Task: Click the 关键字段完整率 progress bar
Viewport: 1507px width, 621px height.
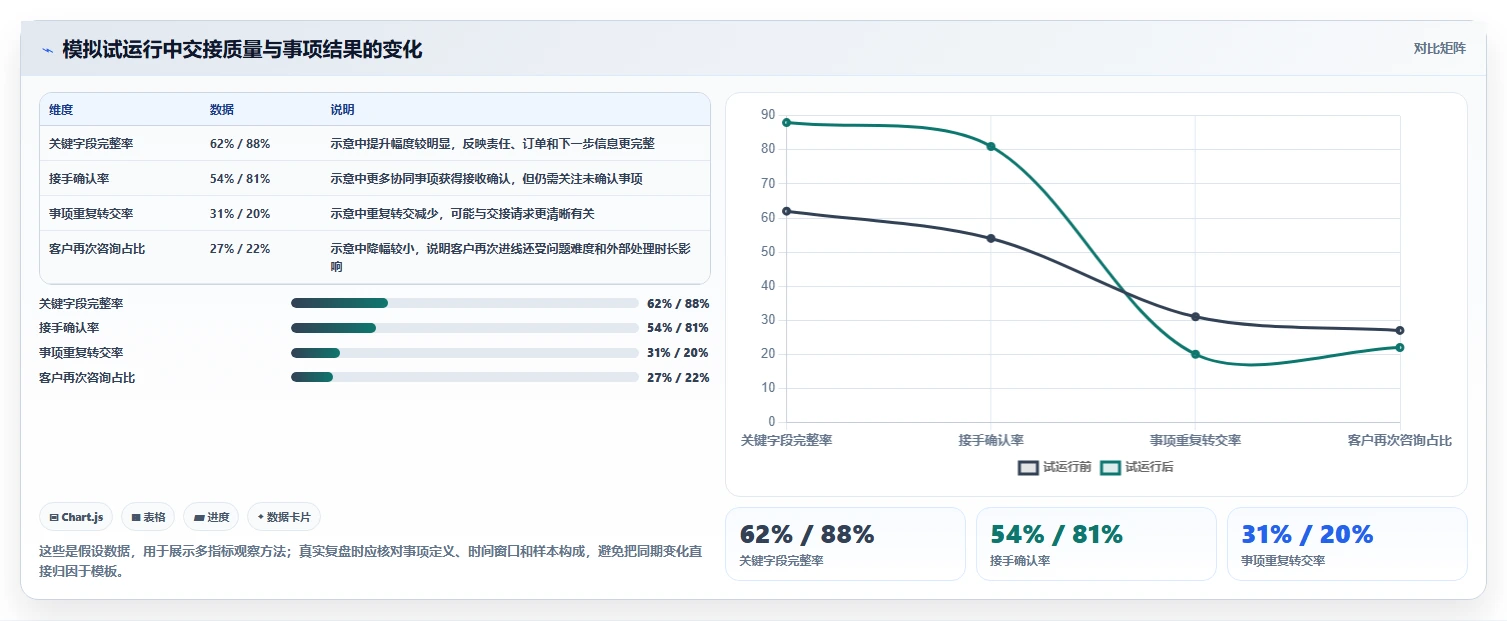Action: tap(464, 303)
